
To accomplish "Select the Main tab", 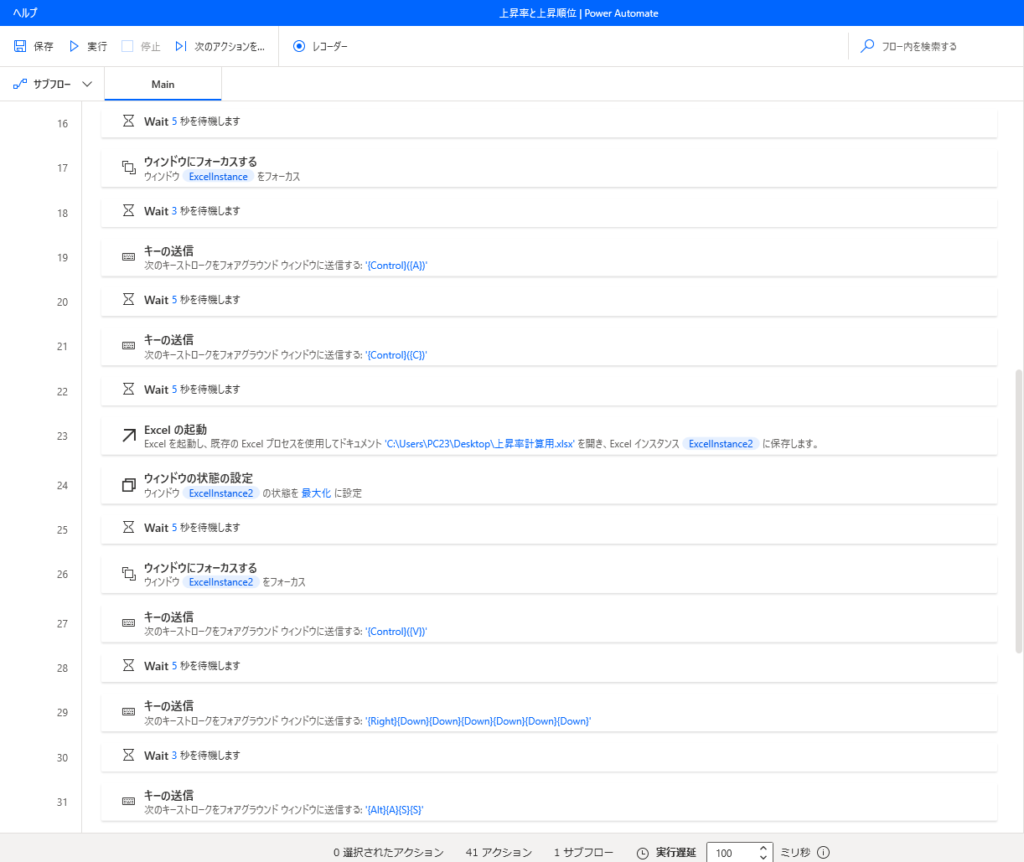I will click(x=163, y=84).
